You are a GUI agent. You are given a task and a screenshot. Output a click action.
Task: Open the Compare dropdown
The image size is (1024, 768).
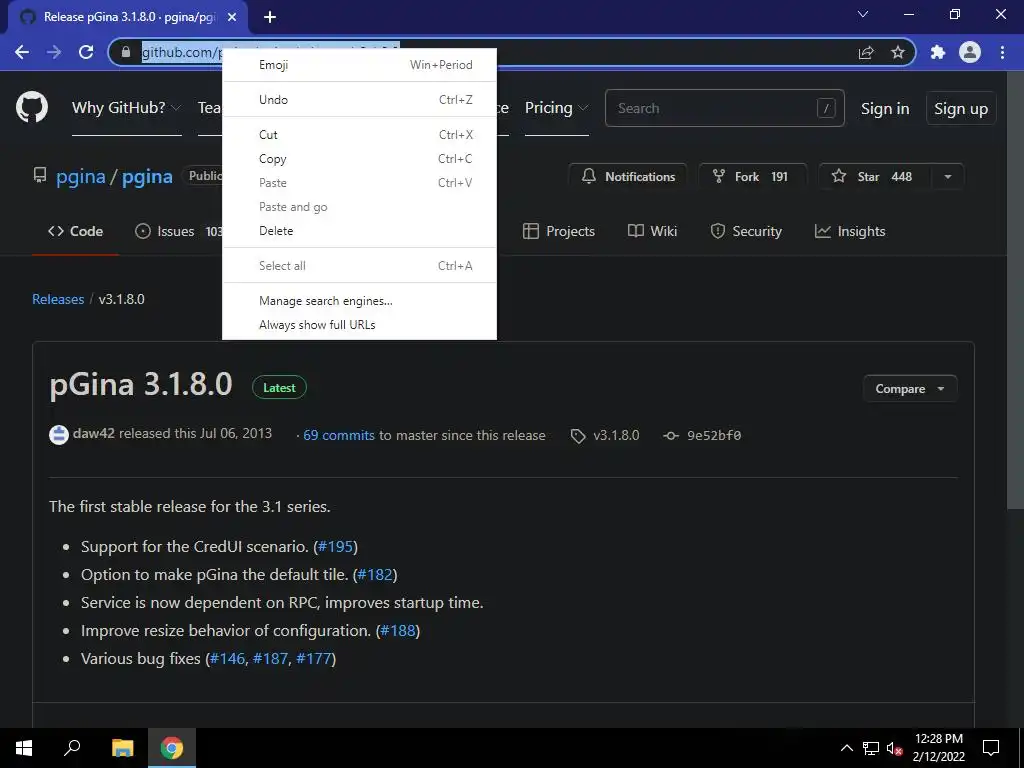click(910, 389)
